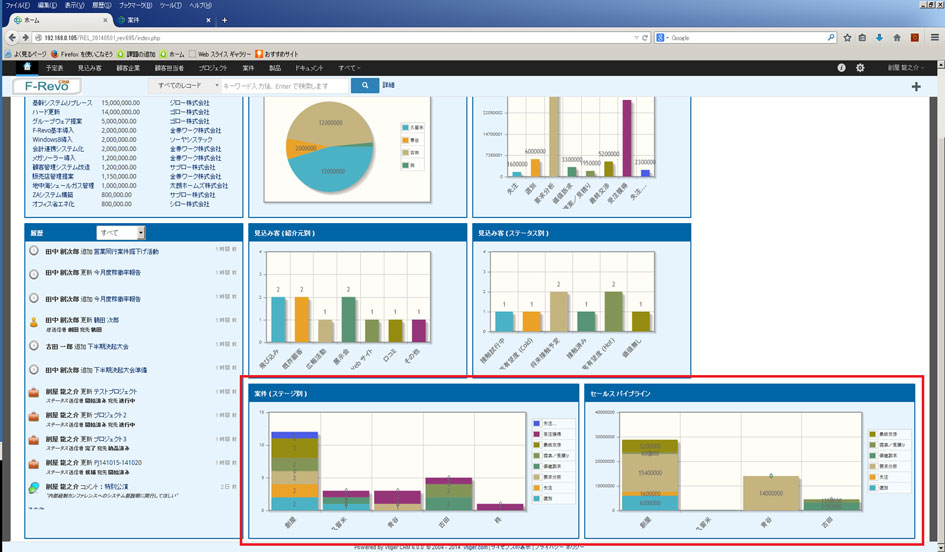Click プロジェクト3 history link

coord(110,439)
